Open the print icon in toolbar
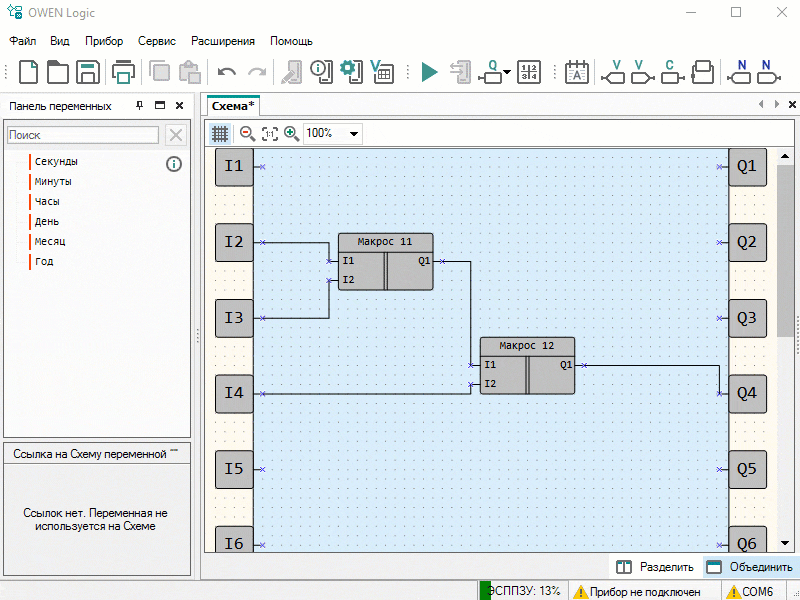800x600 pixels. [123, 71]
